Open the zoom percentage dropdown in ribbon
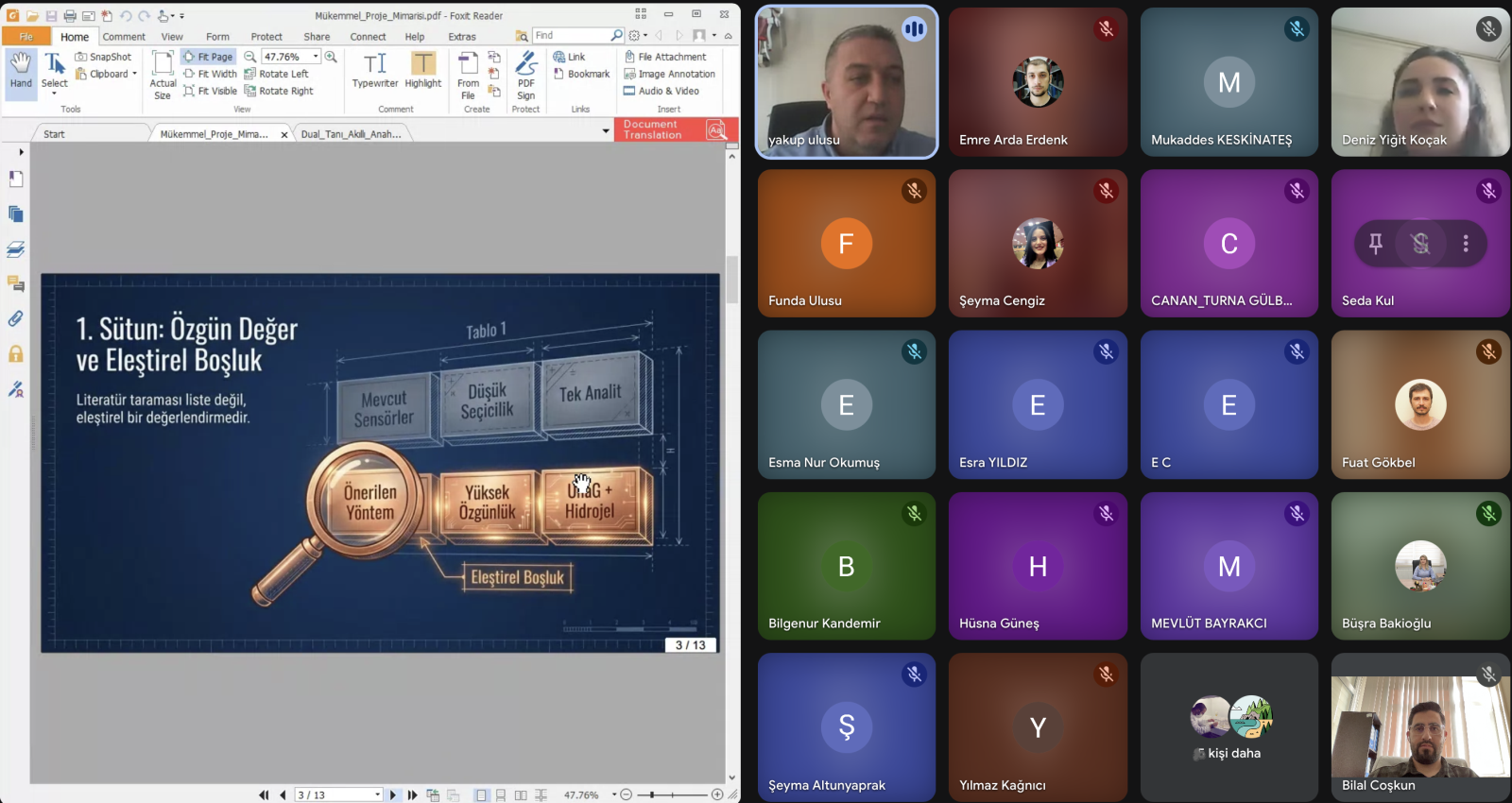 [316, 57]
